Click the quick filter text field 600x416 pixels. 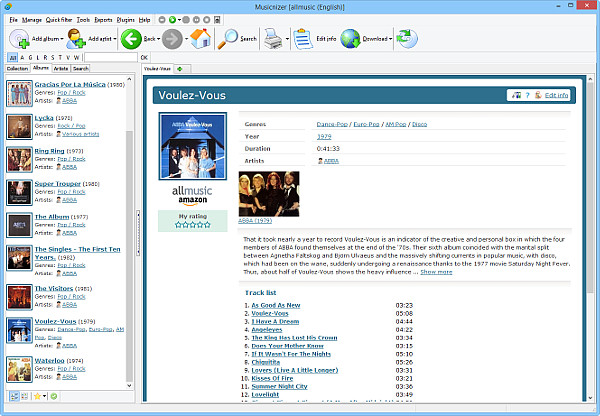(111, 58)
